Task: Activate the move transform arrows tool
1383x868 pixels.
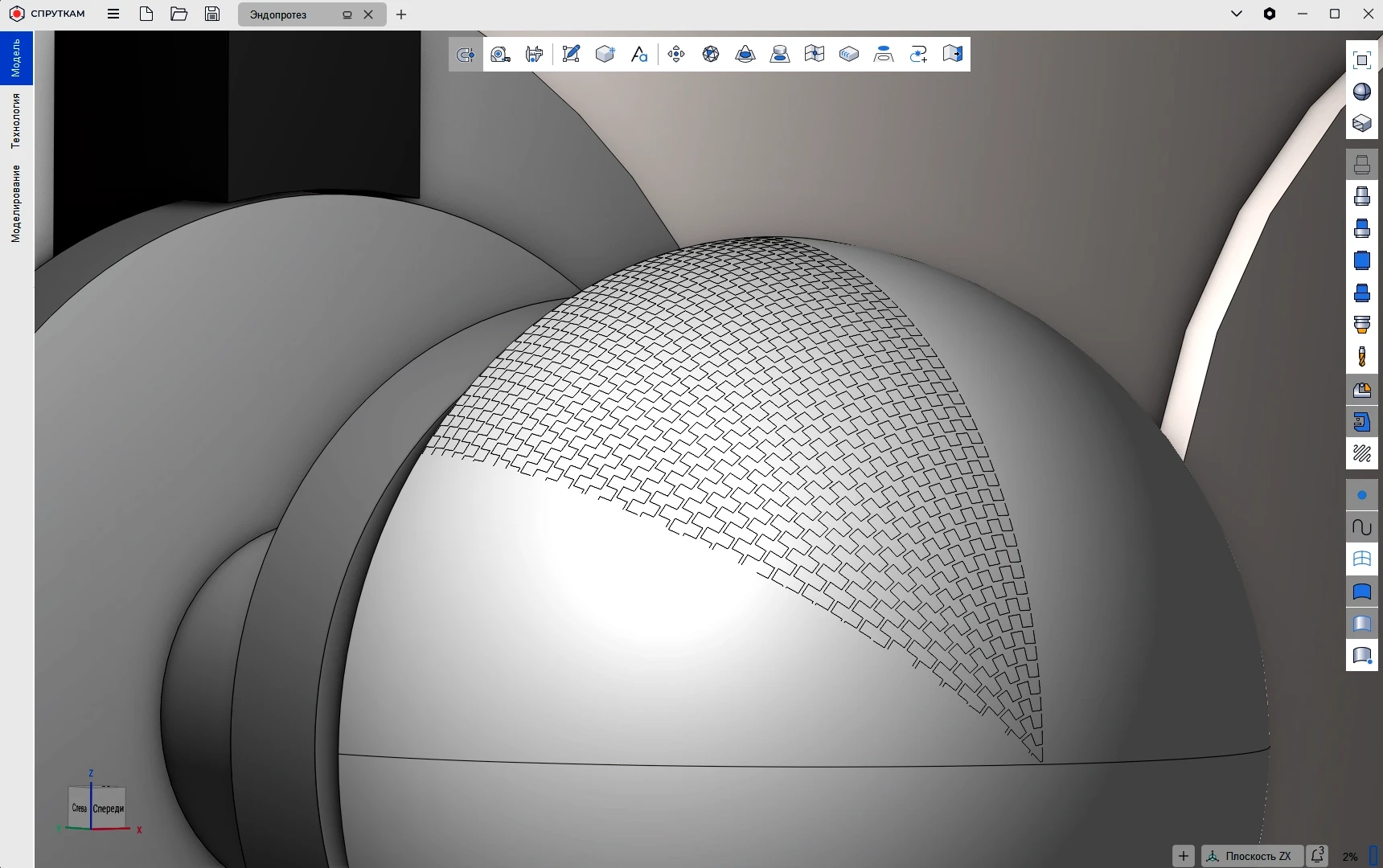Action: [676, 54]
